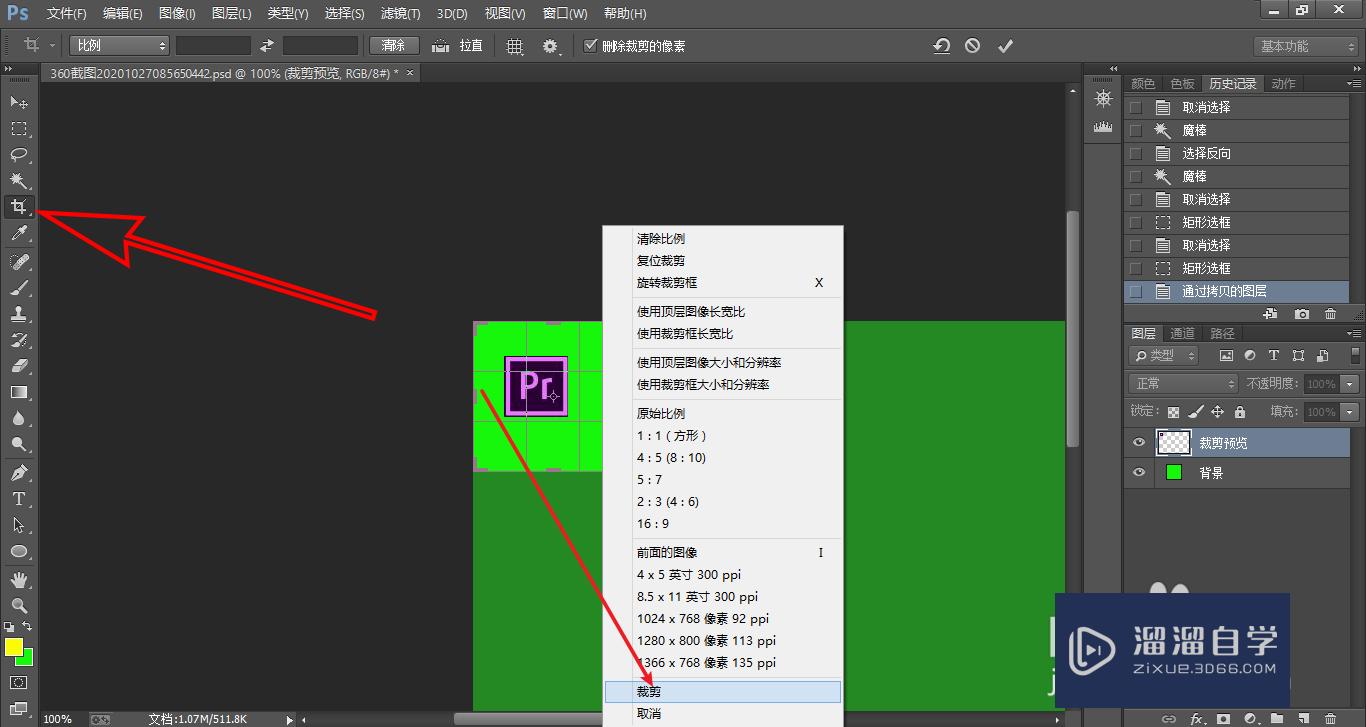The height and width of the screenshot is (727, 1366).
Task: Switch to the 动作 tab
Action: point(1284,83)
